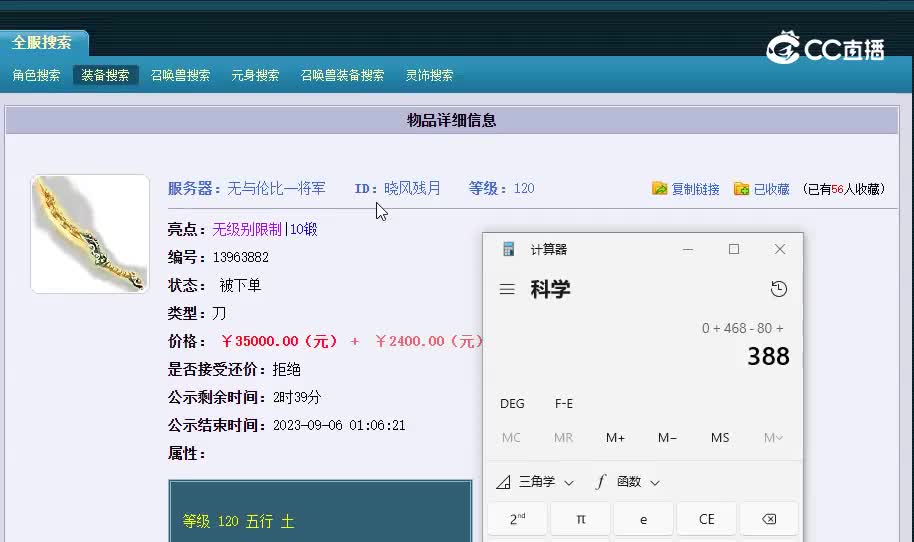Screen dimensions: 914x542
Task: Expand the 三角学 trigonometry dropdown
Action: pos(536,482)
